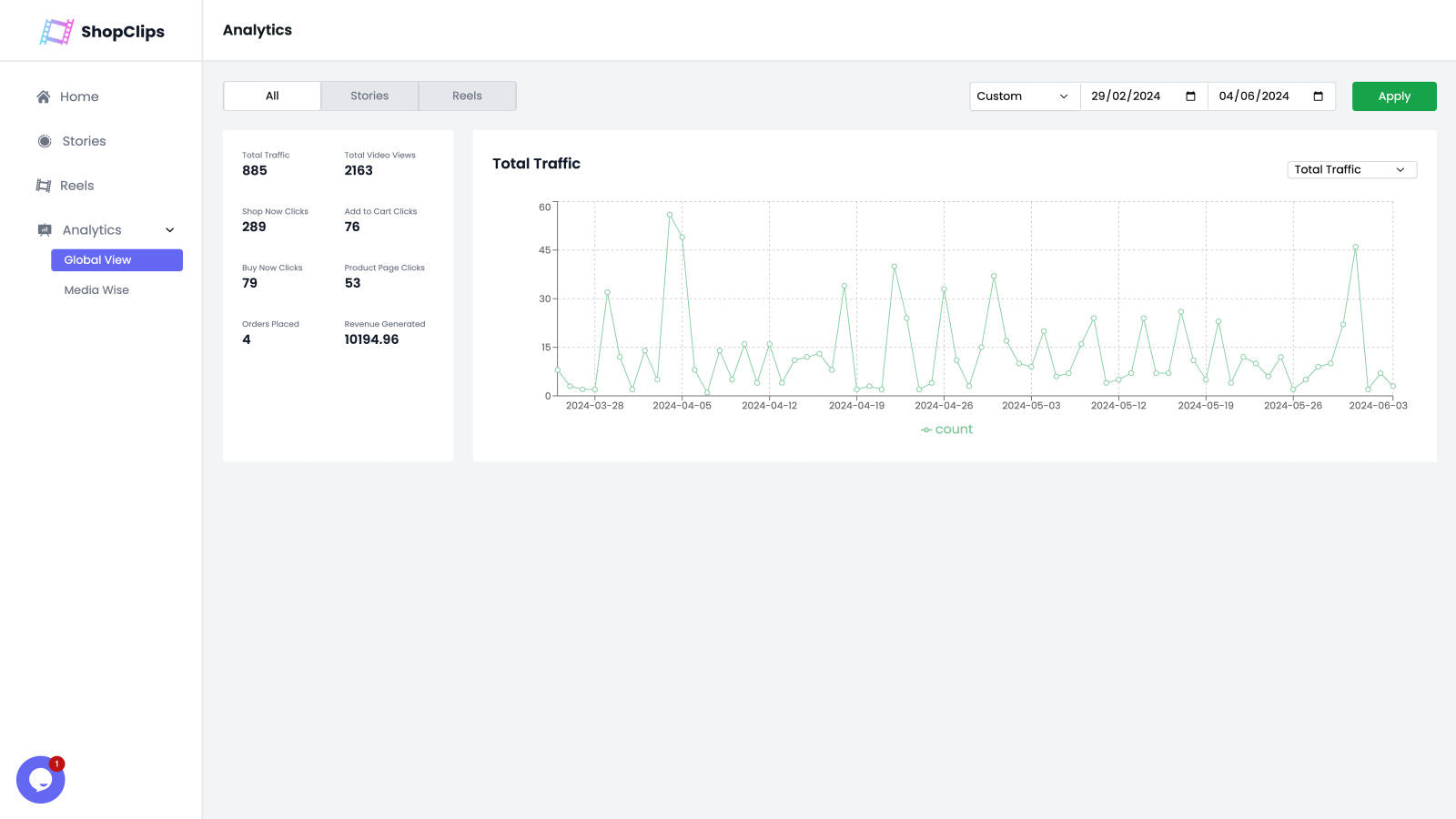Open the Total Traffic metric dropdown
Image resolution: width=1456 pixels, height=819 pixels.
point(1351,169)
